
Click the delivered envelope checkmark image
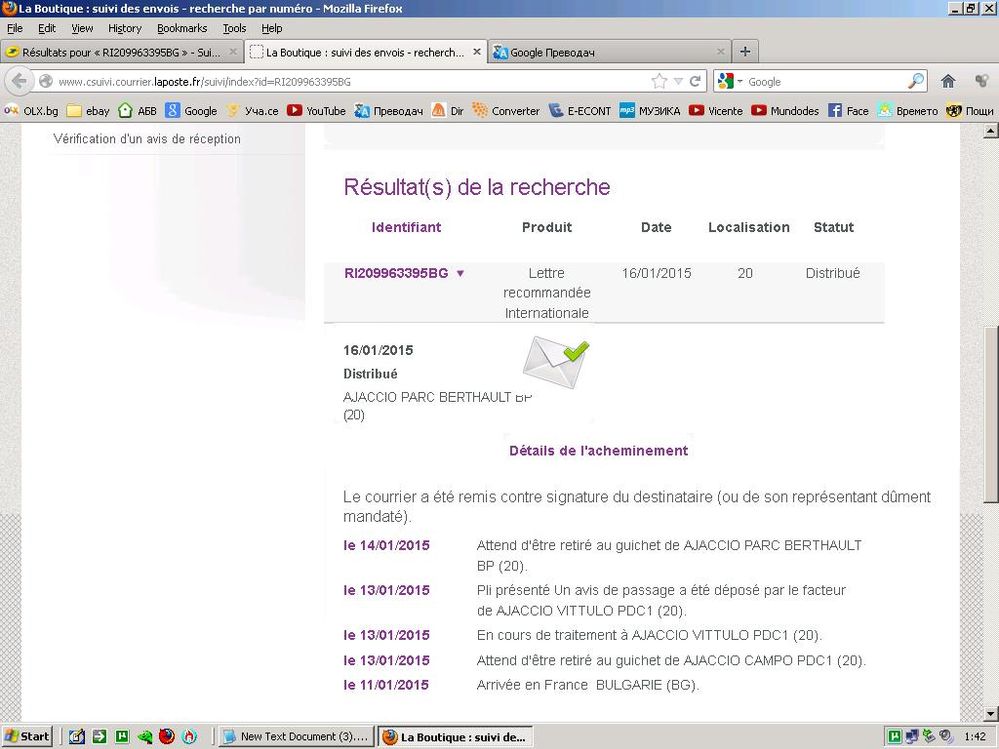[556, 362]
